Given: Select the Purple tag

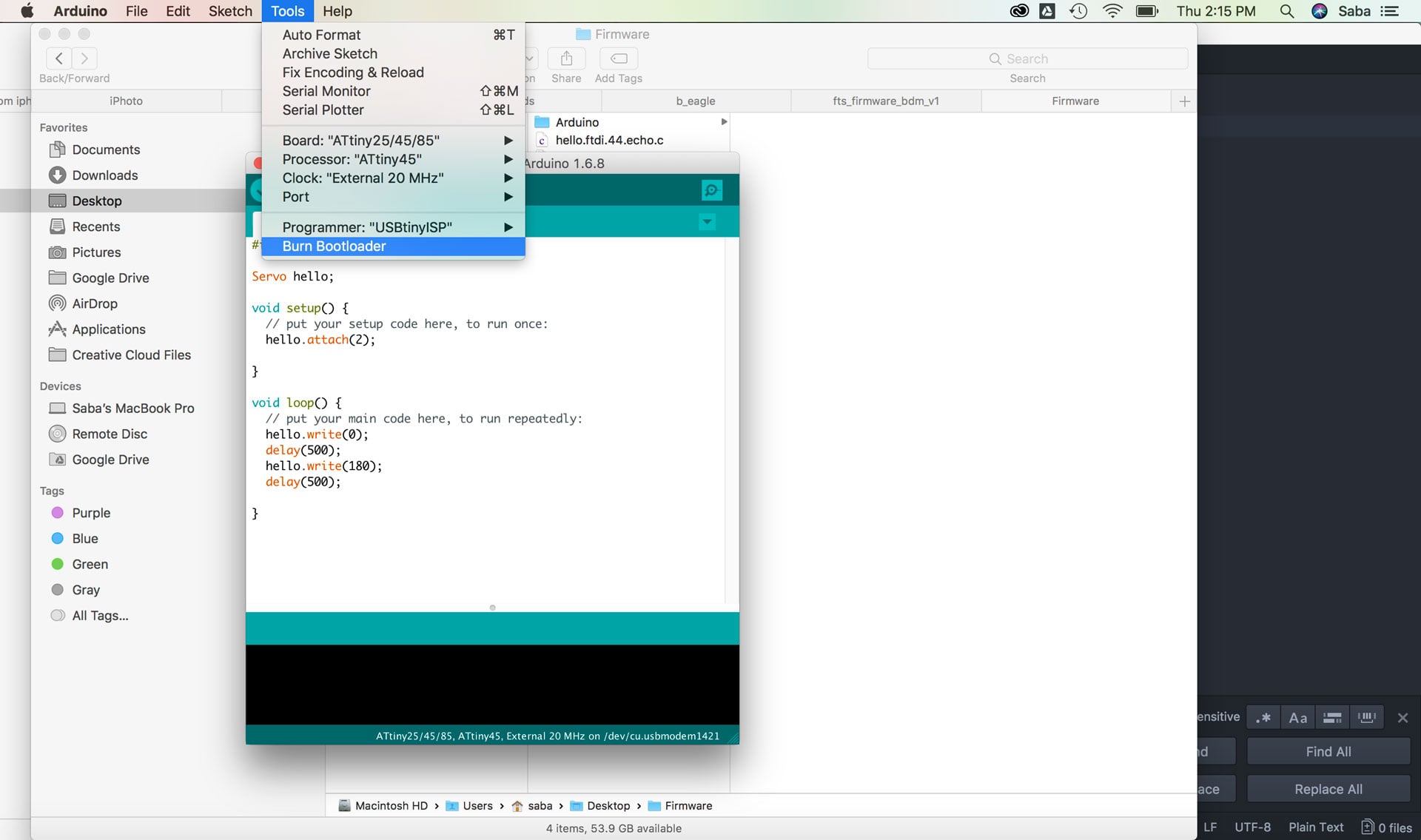Looking at the screenshot, I should coord(91,513).
